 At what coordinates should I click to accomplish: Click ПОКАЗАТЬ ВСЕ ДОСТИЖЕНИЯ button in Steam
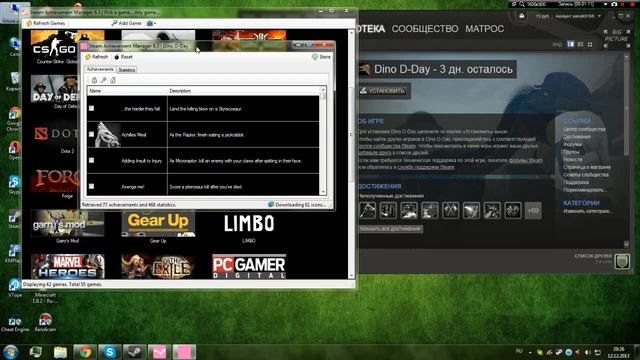(390, 229)
